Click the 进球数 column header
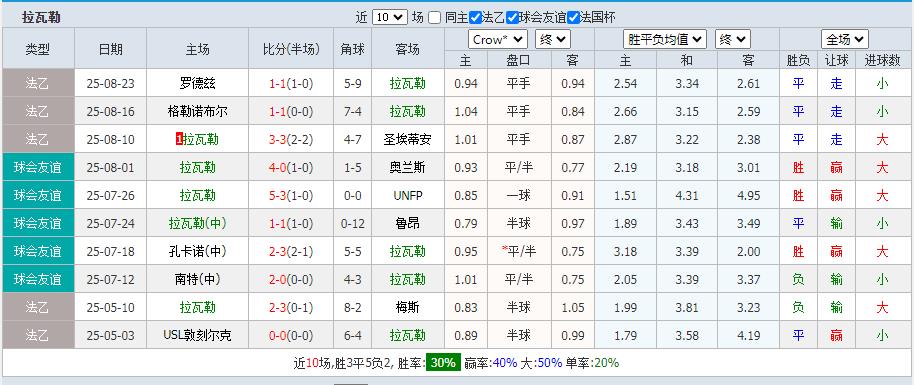This screenshot has width=914, height=385. click(883, 60)
